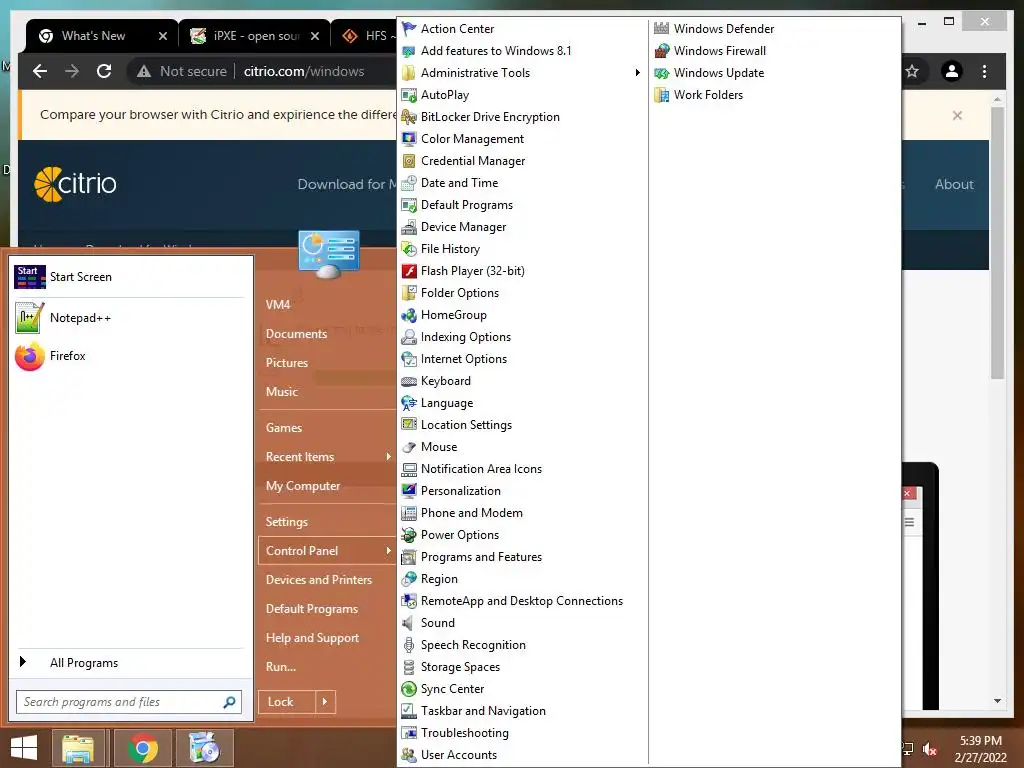
Task: Click the clock showing 5:39 PM
Action: 980,741
